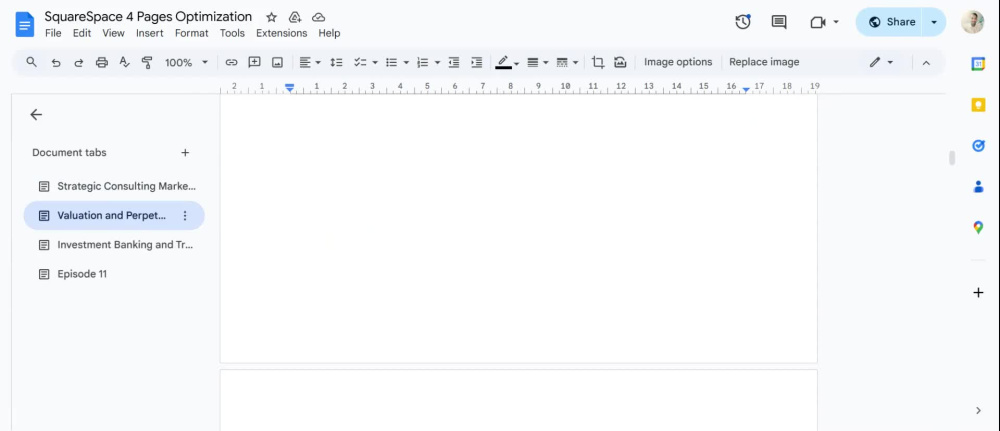Star the SquareSpace 4 Pages Optimization document
The height and width of the screenshot is (431, 1000).
point(271,17)
